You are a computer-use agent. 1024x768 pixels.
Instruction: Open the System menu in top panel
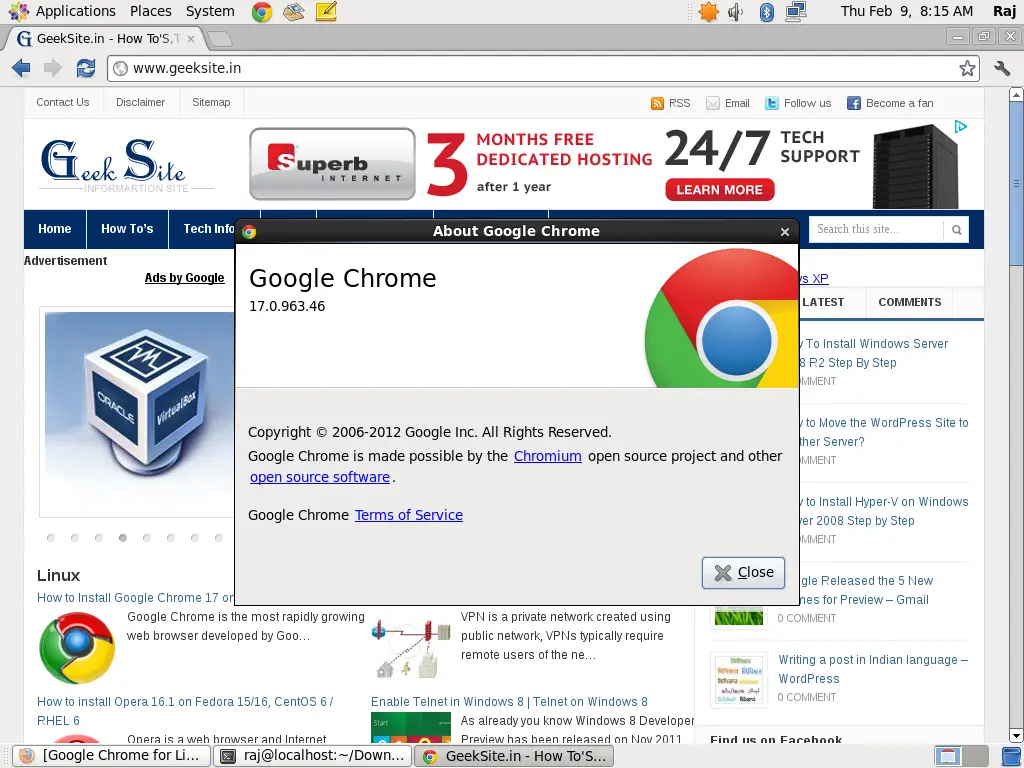pyautogui.click(x=210, y=11)
